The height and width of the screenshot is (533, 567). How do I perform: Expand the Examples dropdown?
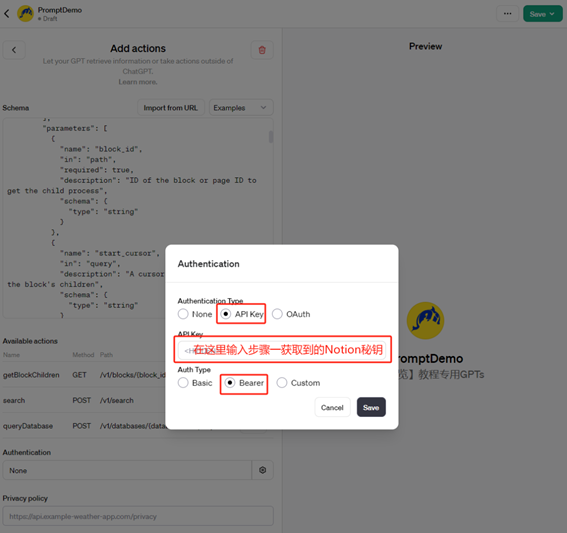pos(241,108)
